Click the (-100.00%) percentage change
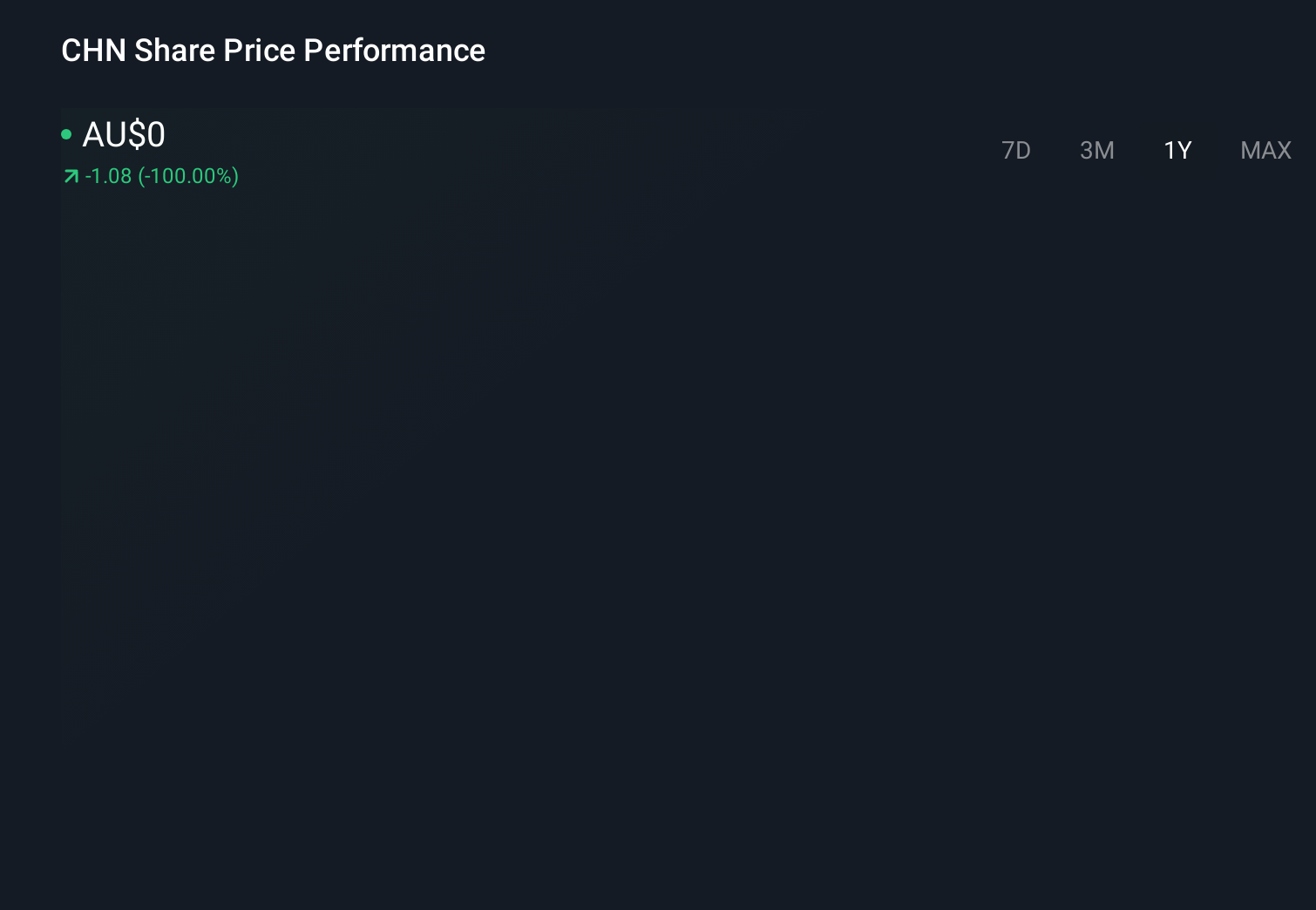This screenshot has height=910, width=1316. pyautogui.click(x=188, y=176)
